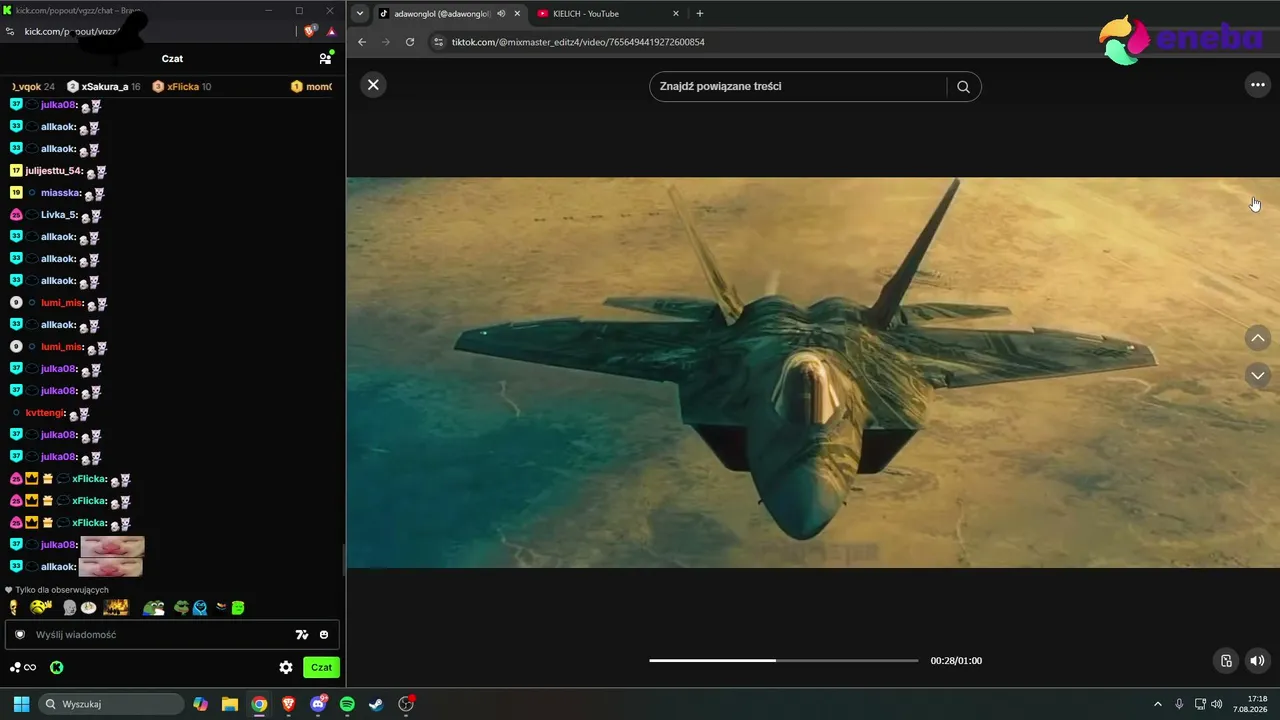Insert the yellow waving sad face emote
Image resolution: width=1280 pixels, height=720 pixels.
[x=41, y=607]
